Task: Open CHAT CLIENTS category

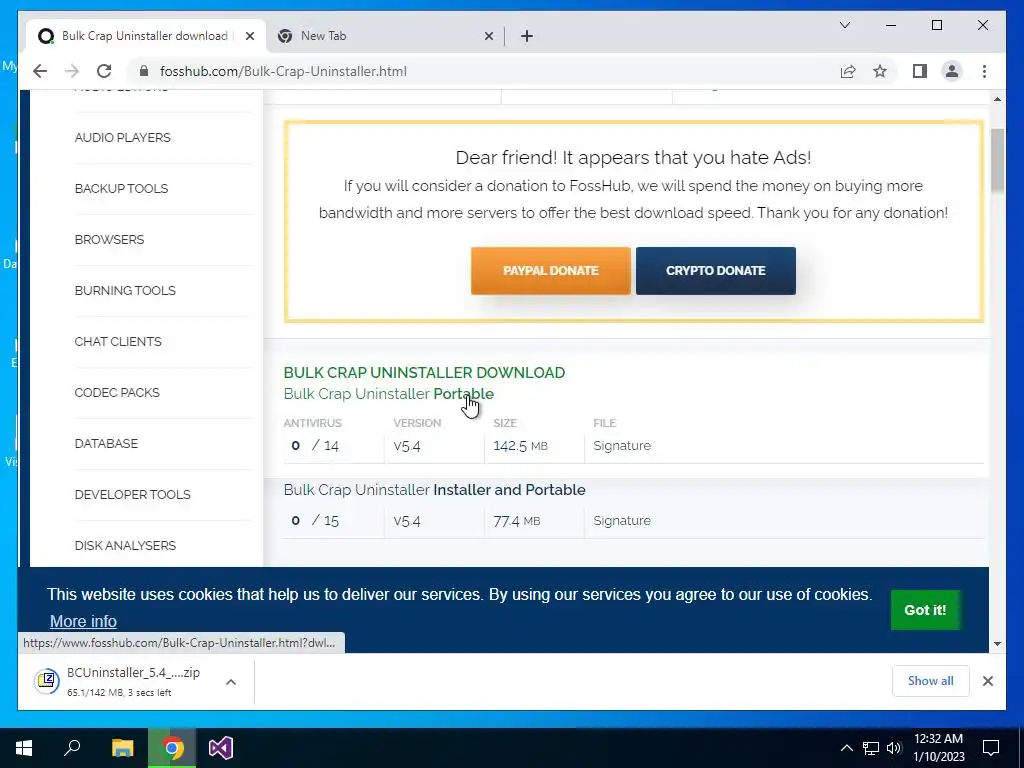Action: coord(118,342)
